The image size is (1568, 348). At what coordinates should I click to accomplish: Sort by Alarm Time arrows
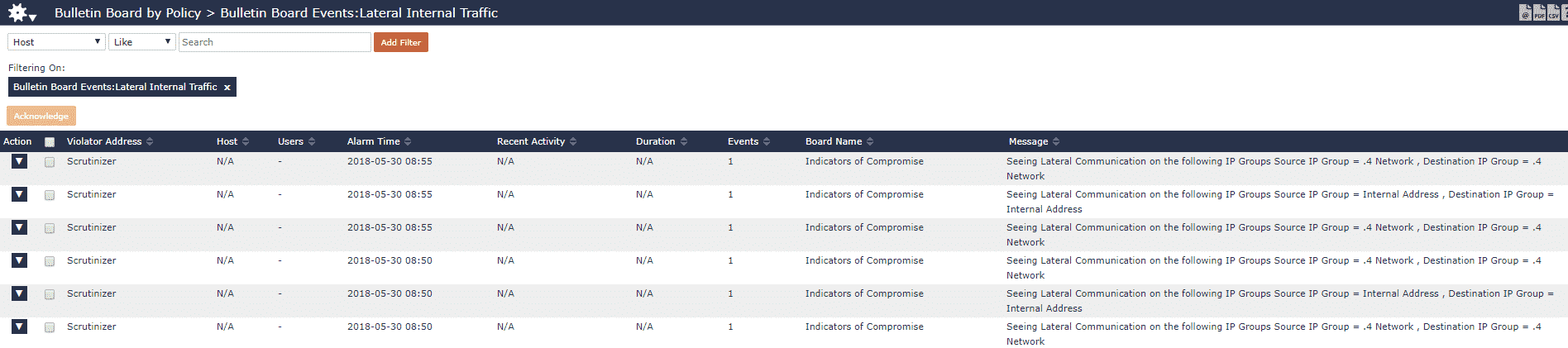tap(408, 141)
